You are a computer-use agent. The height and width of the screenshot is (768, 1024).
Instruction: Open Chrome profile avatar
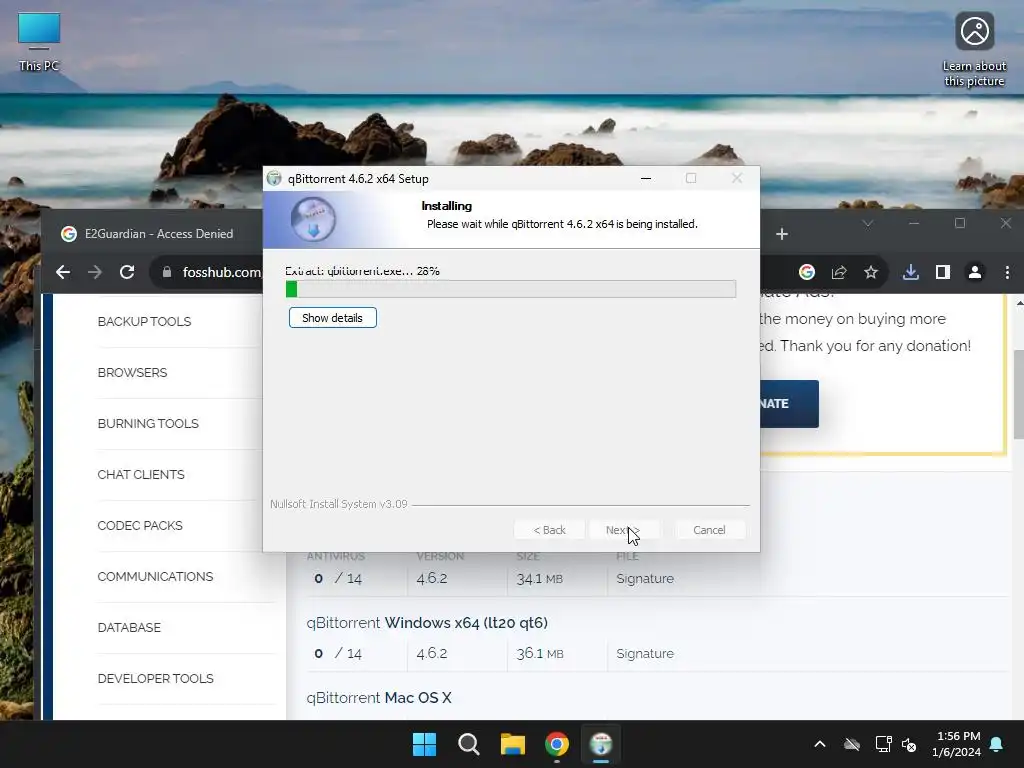pos(974,272)
